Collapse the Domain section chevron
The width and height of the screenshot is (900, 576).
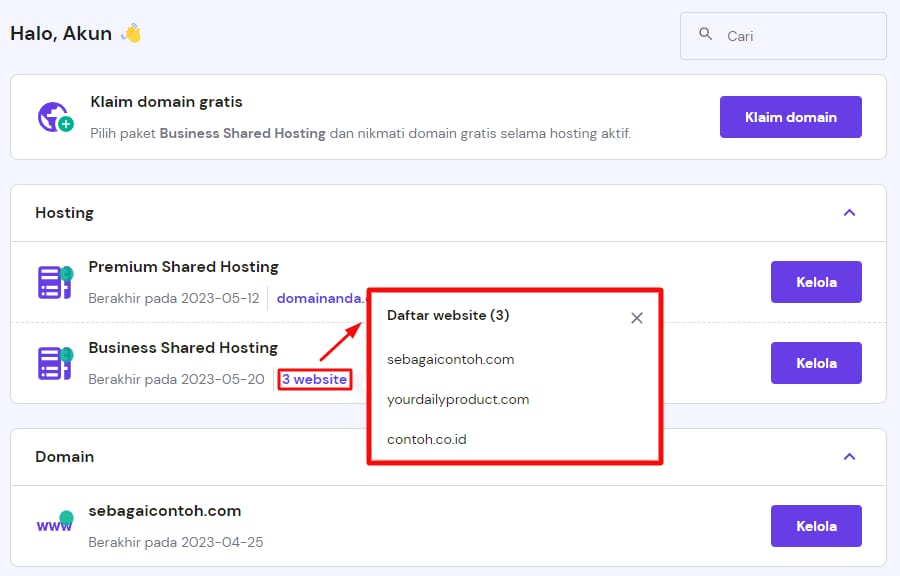(849, 457)
